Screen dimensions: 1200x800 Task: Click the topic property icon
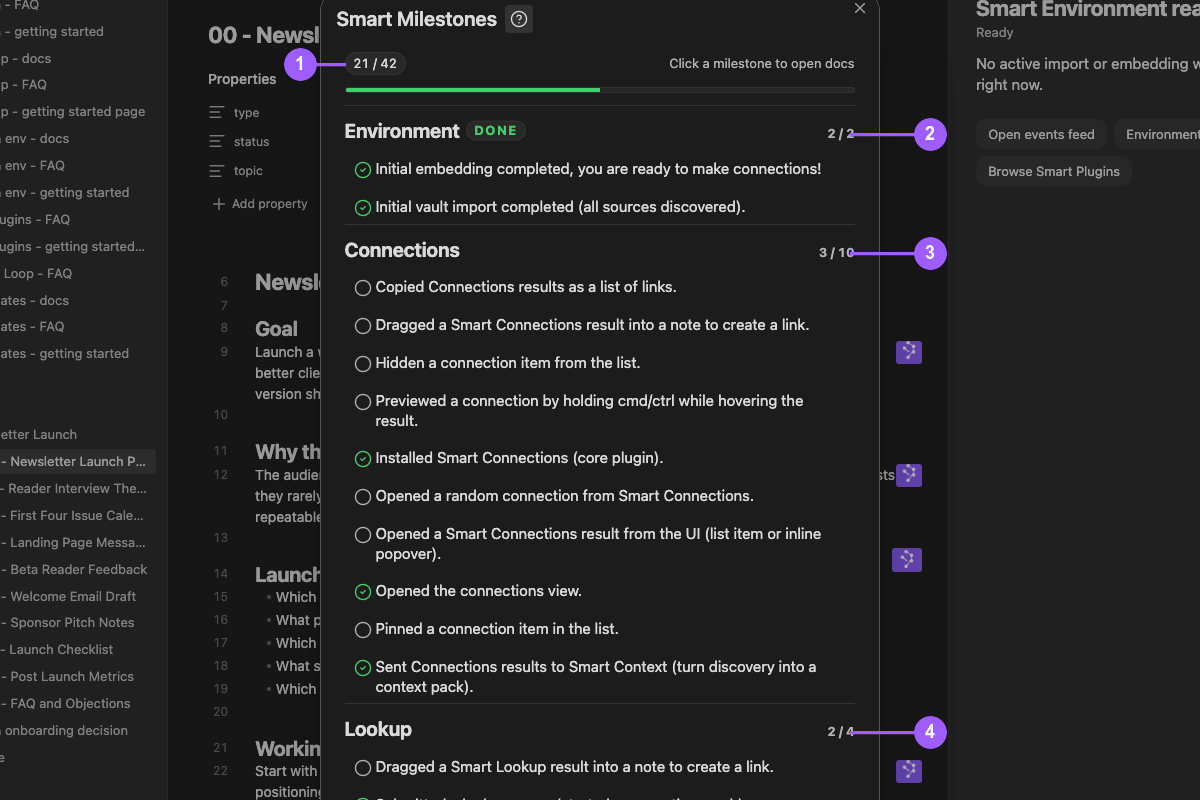point(217,171)
